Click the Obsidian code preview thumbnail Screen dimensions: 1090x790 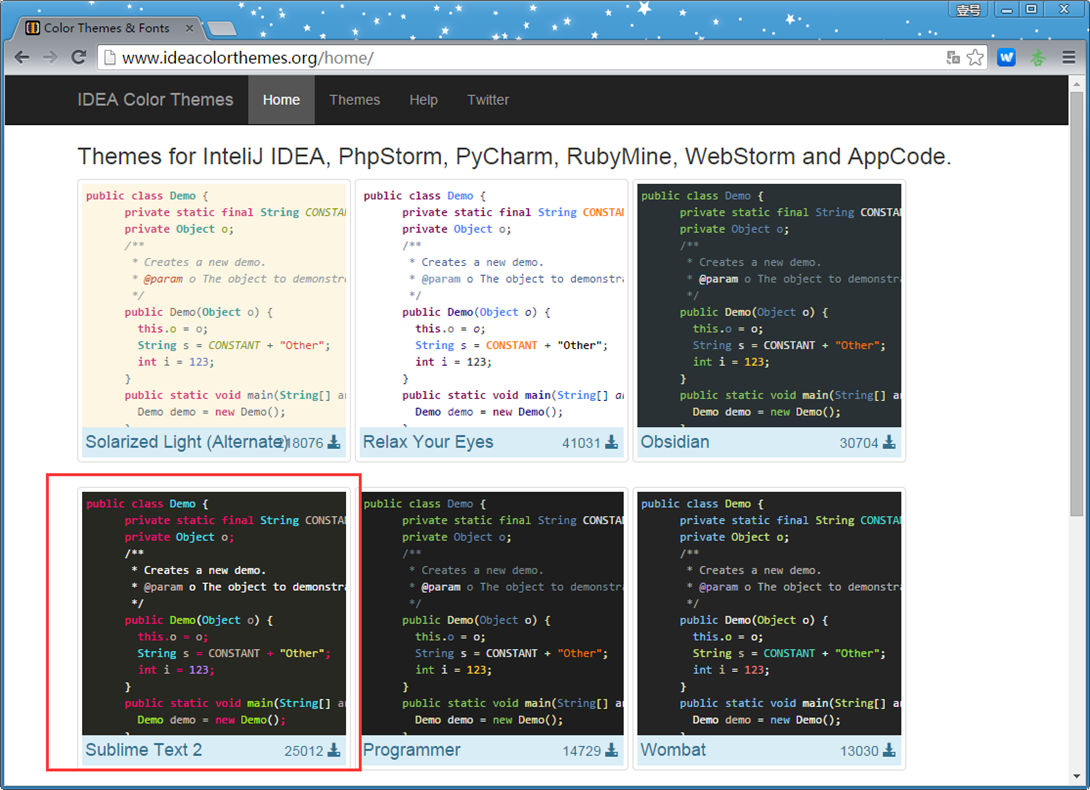(769, 305)
